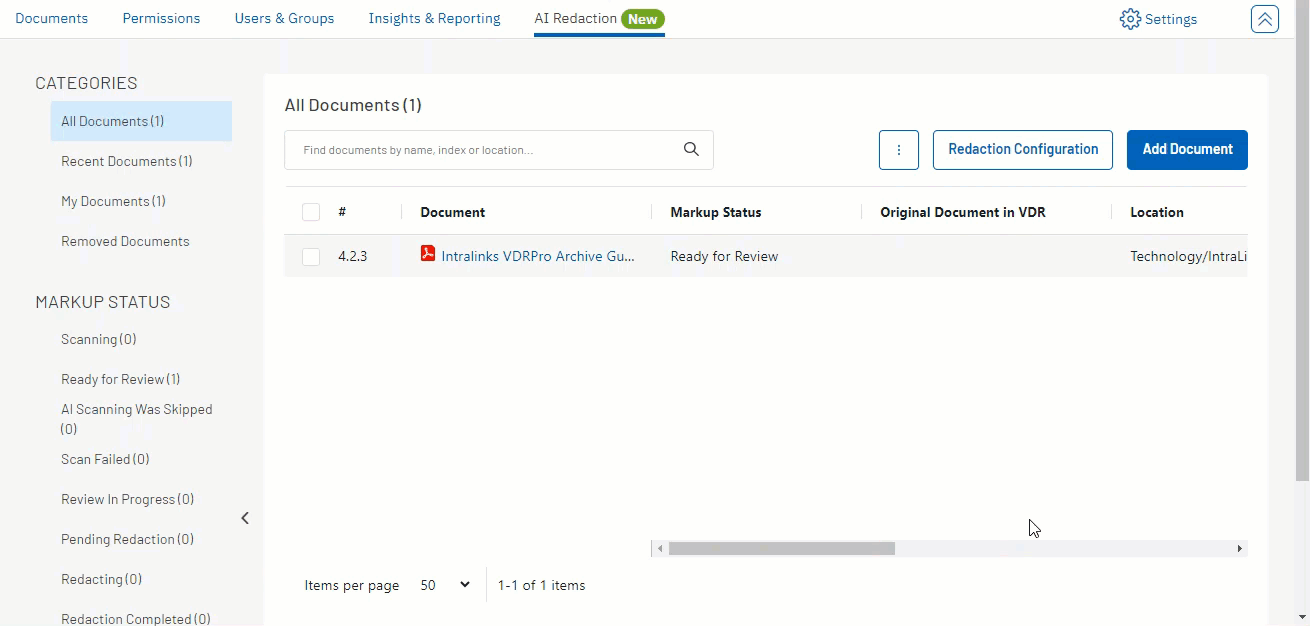This screenshot has height=626, width=1310.
Task: Click the Settings label
Action: (1171, 19)
